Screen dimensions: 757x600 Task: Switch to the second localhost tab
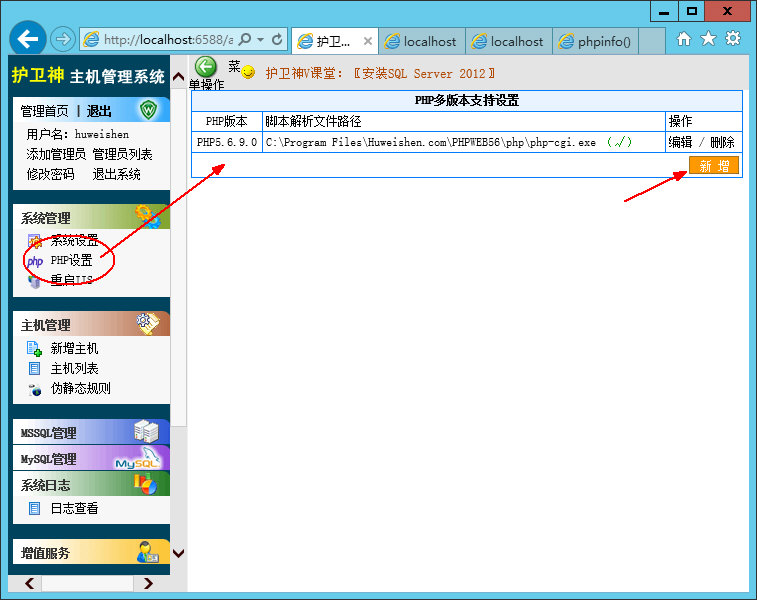(509, 42)
